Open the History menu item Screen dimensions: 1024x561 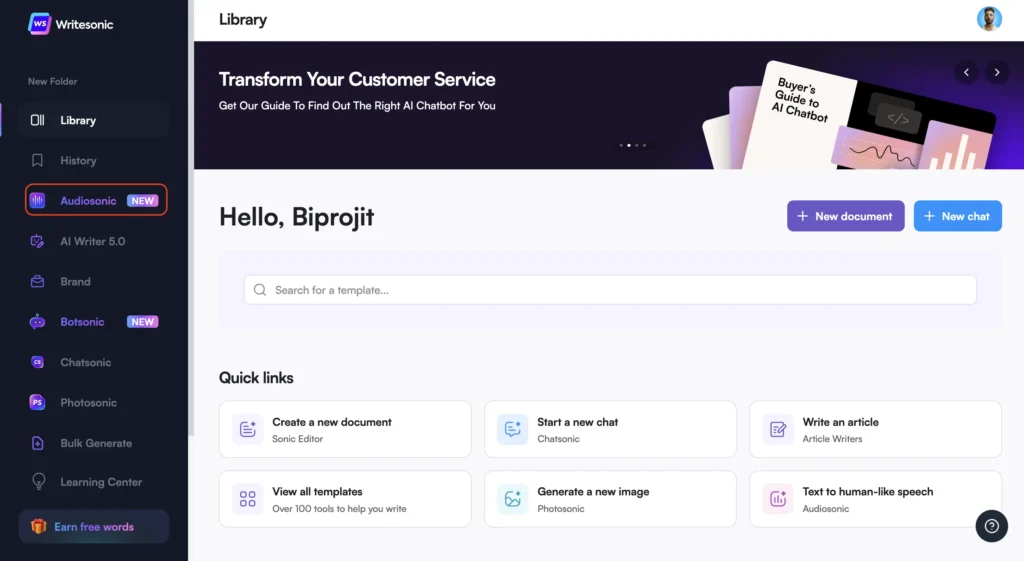click(78, 160)
